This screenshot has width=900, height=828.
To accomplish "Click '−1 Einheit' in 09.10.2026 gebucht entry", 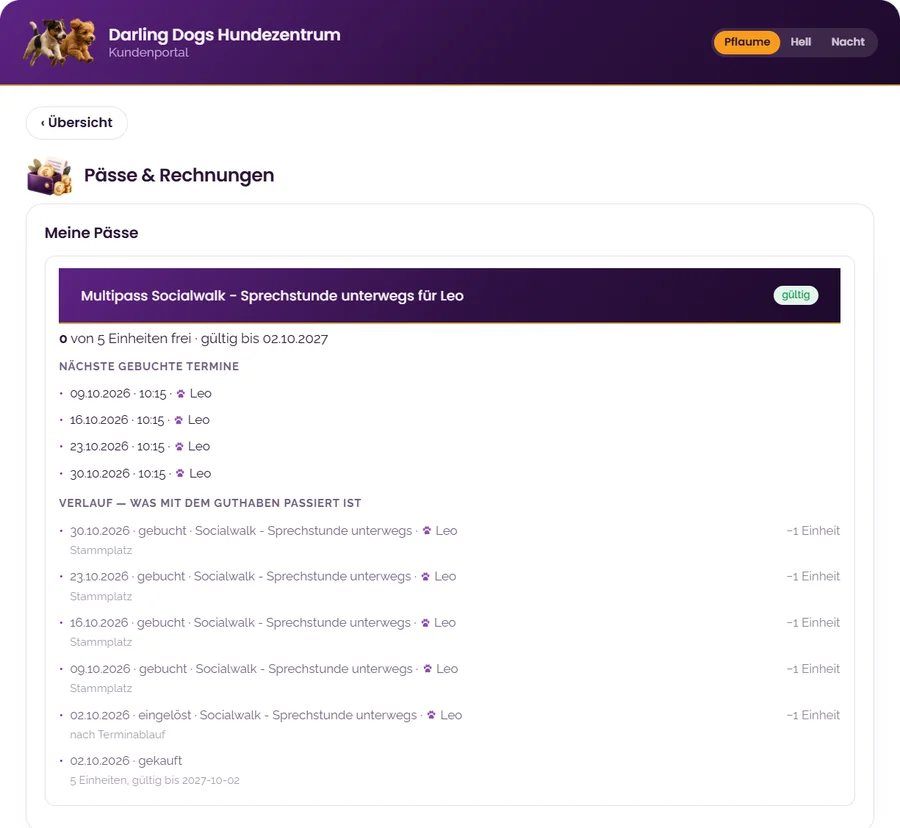I will point(813,669).
